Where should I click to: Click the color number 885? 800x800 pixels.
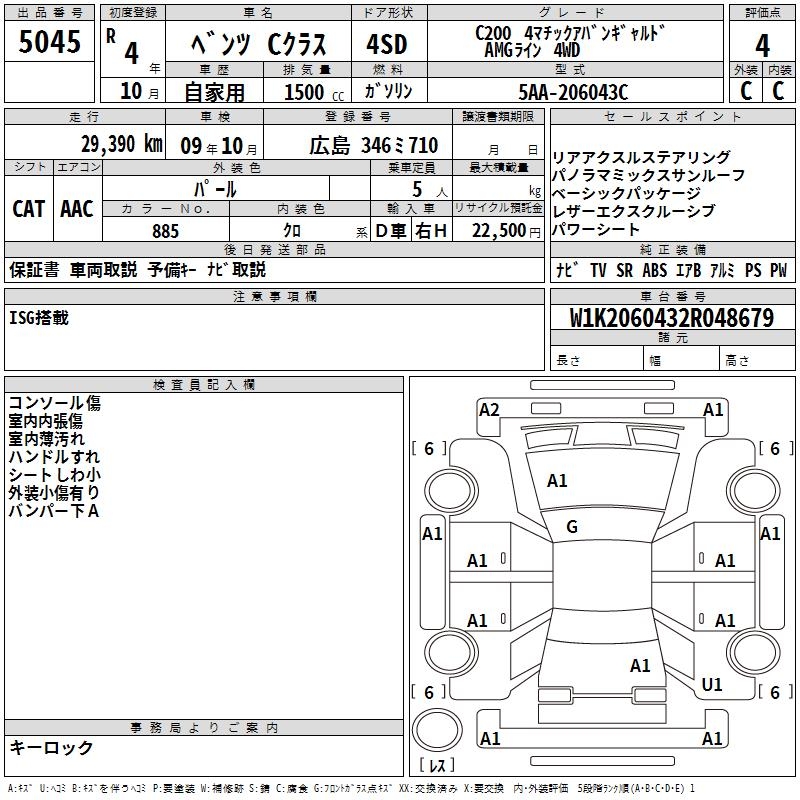[x=165, y=231]
